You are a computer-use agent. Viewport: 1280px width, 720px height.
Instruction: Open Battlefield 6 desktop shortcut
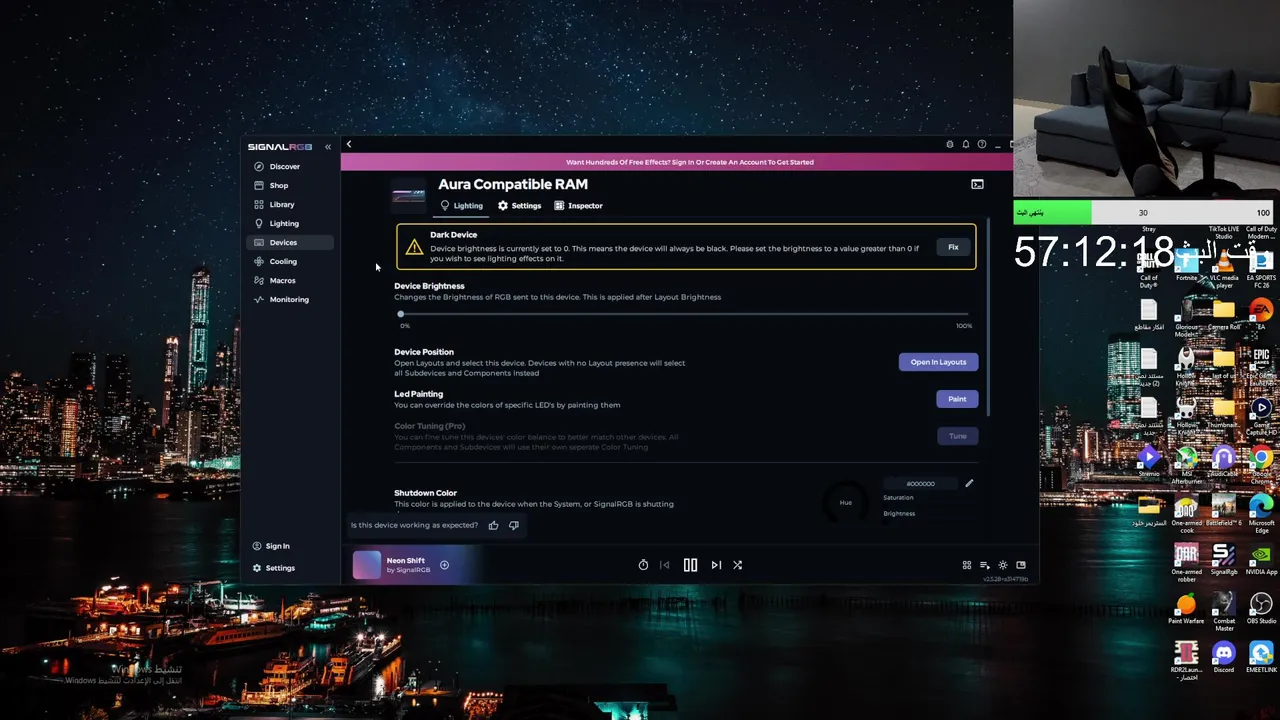pyautogui.click(x=1224, y=511)
